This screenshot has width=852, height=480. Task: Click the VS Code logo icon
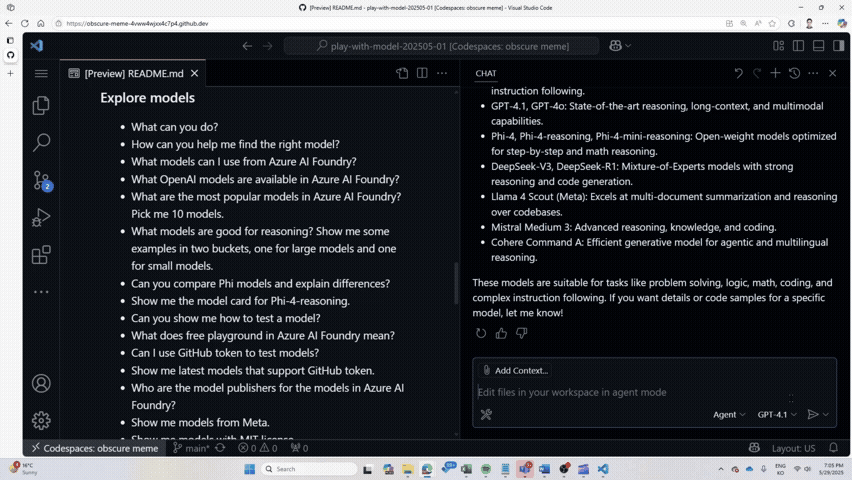pos(36,46)
